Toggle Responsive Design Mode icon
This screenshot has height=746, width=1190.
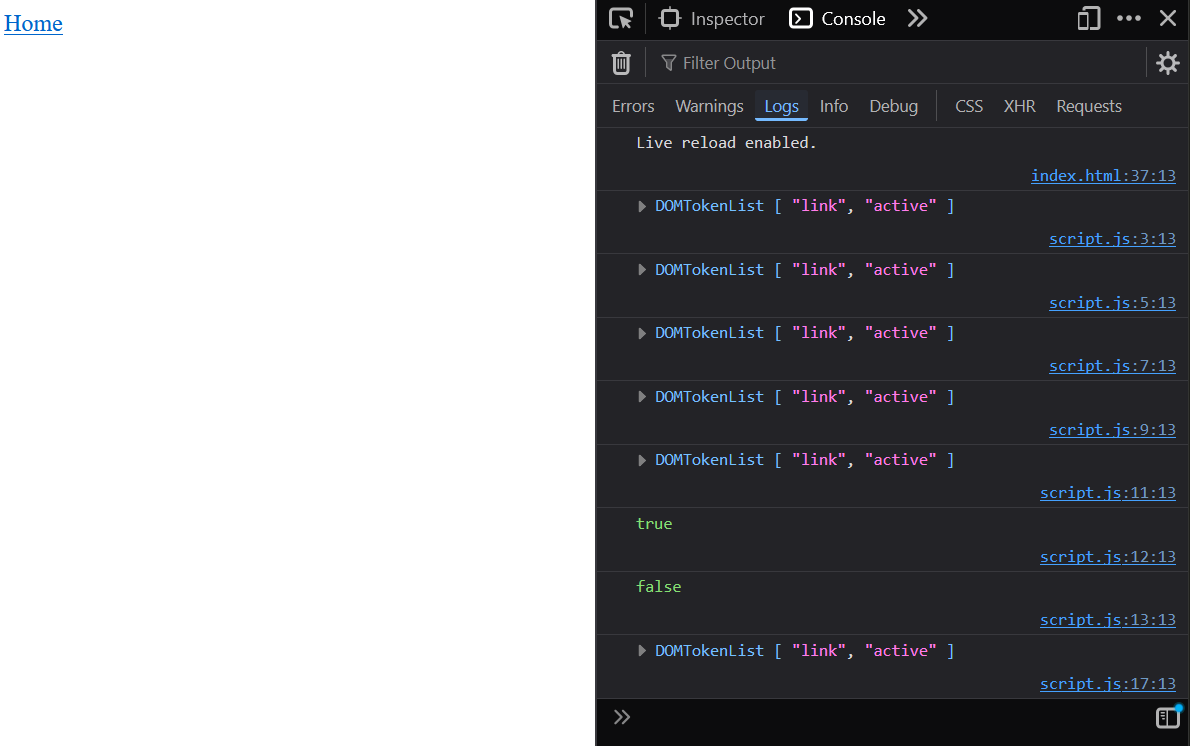[x=1088, y=19]
